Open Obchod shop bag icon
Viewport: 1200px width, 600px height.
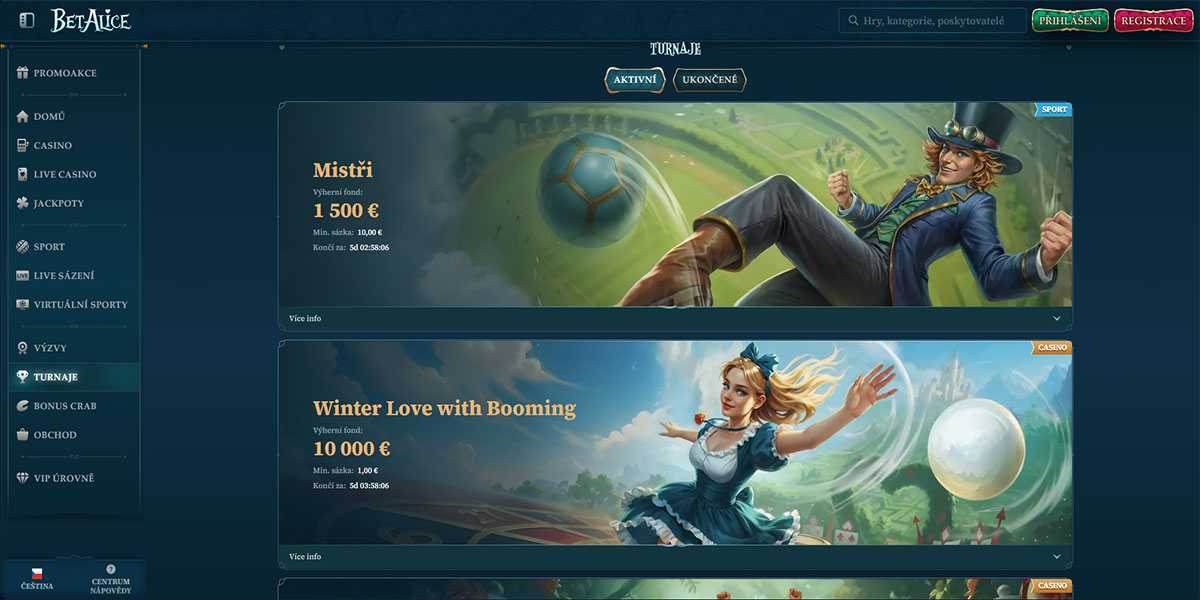coord(23,435)
